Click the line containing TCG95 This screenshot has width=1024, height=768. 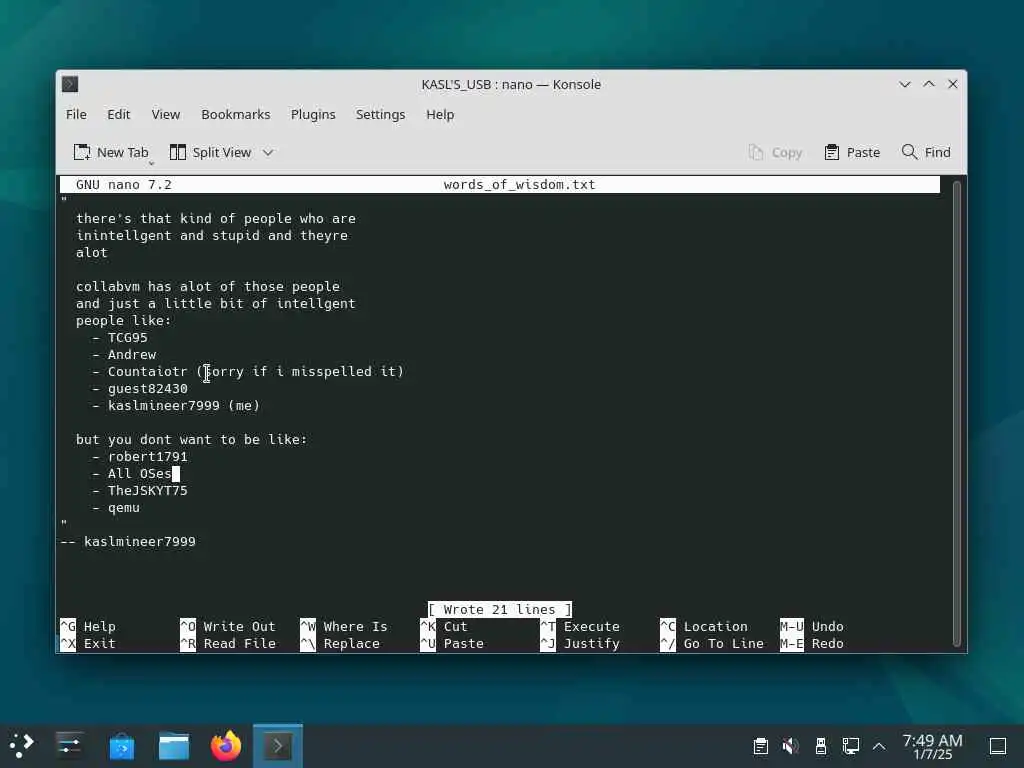point(120,338)
